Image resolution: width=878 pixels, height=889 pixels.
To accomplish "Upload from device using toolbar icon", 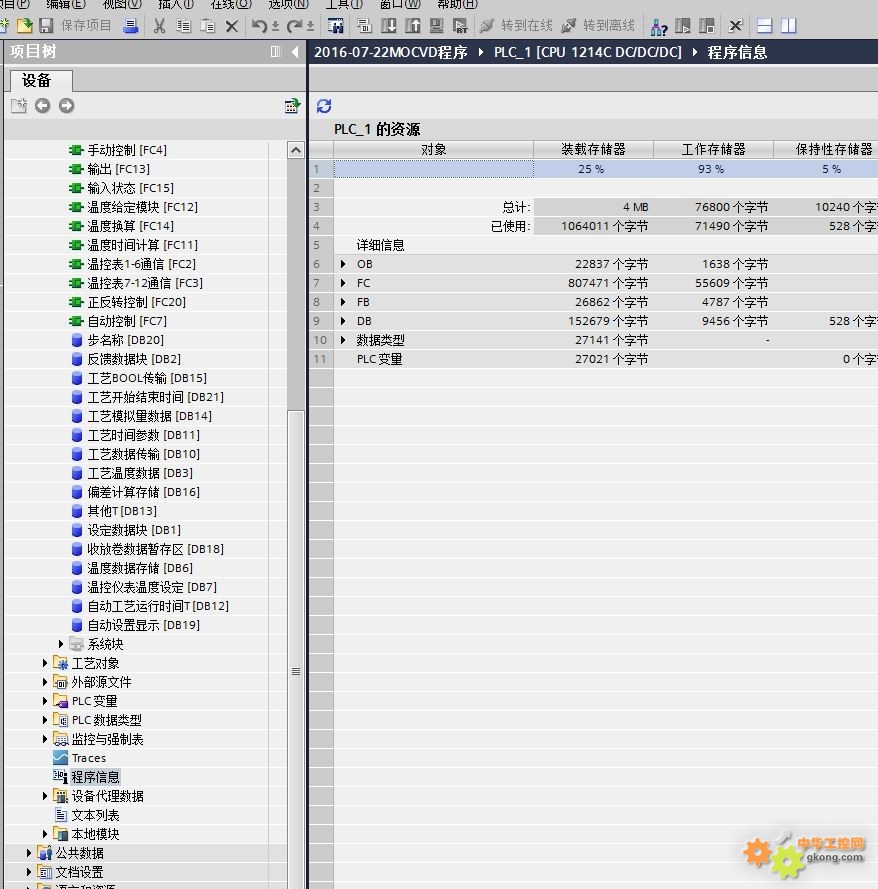I will tap(413, 26).
